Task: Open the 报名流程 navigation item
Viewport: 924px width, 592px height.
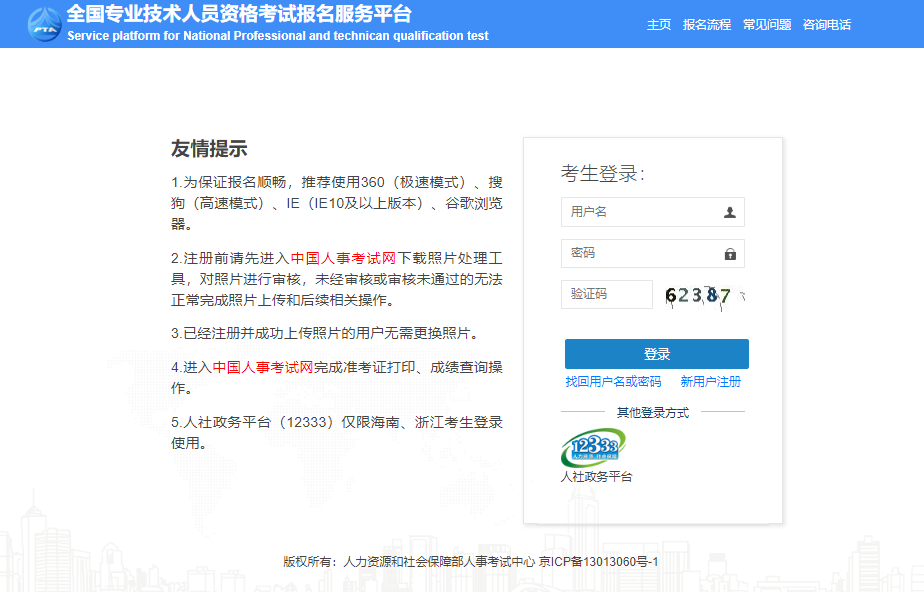Action: coord(706,25)
